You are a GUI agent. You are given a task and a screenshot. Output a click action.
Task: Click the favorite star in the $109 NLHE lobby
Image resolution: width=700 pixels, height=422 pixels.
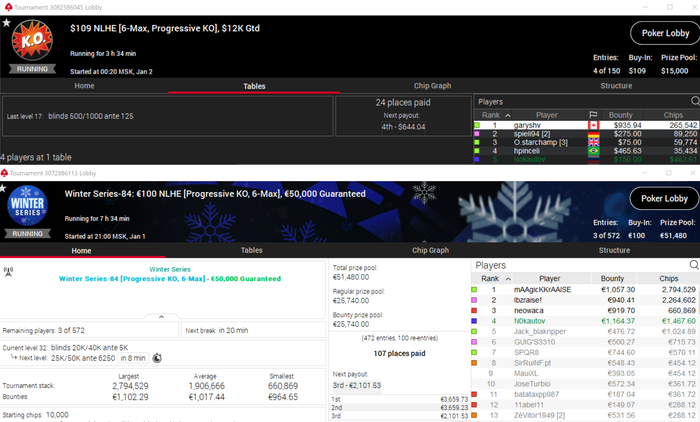[6, 22]
